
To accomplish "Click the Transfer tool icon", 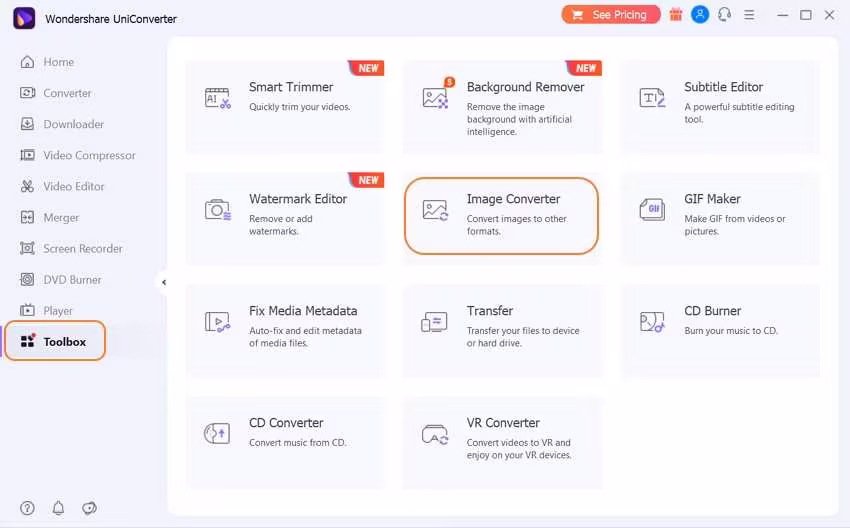I will [434, 322].
